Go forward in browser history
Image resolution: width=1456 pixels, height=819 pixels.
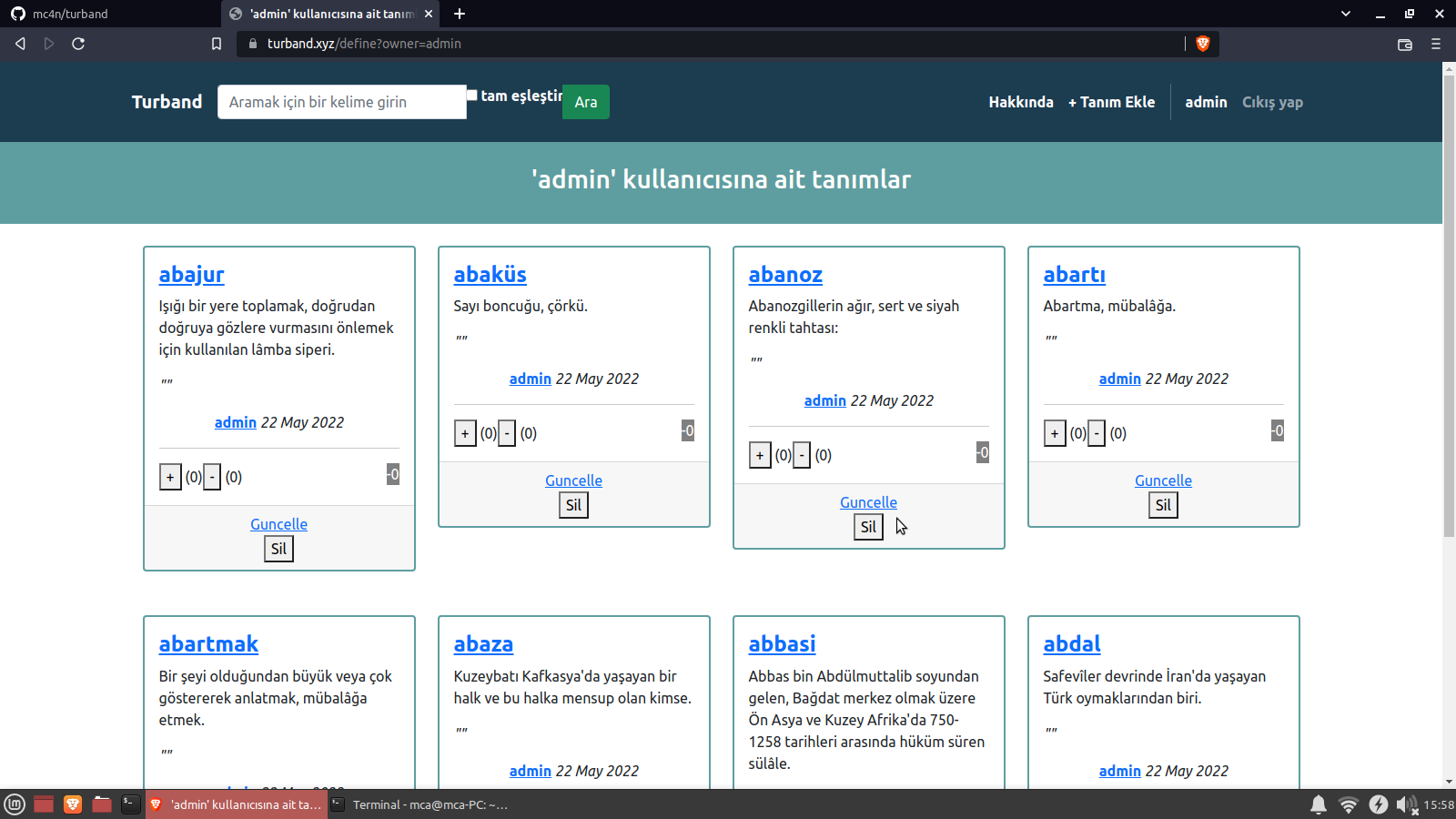click(49, 44)
